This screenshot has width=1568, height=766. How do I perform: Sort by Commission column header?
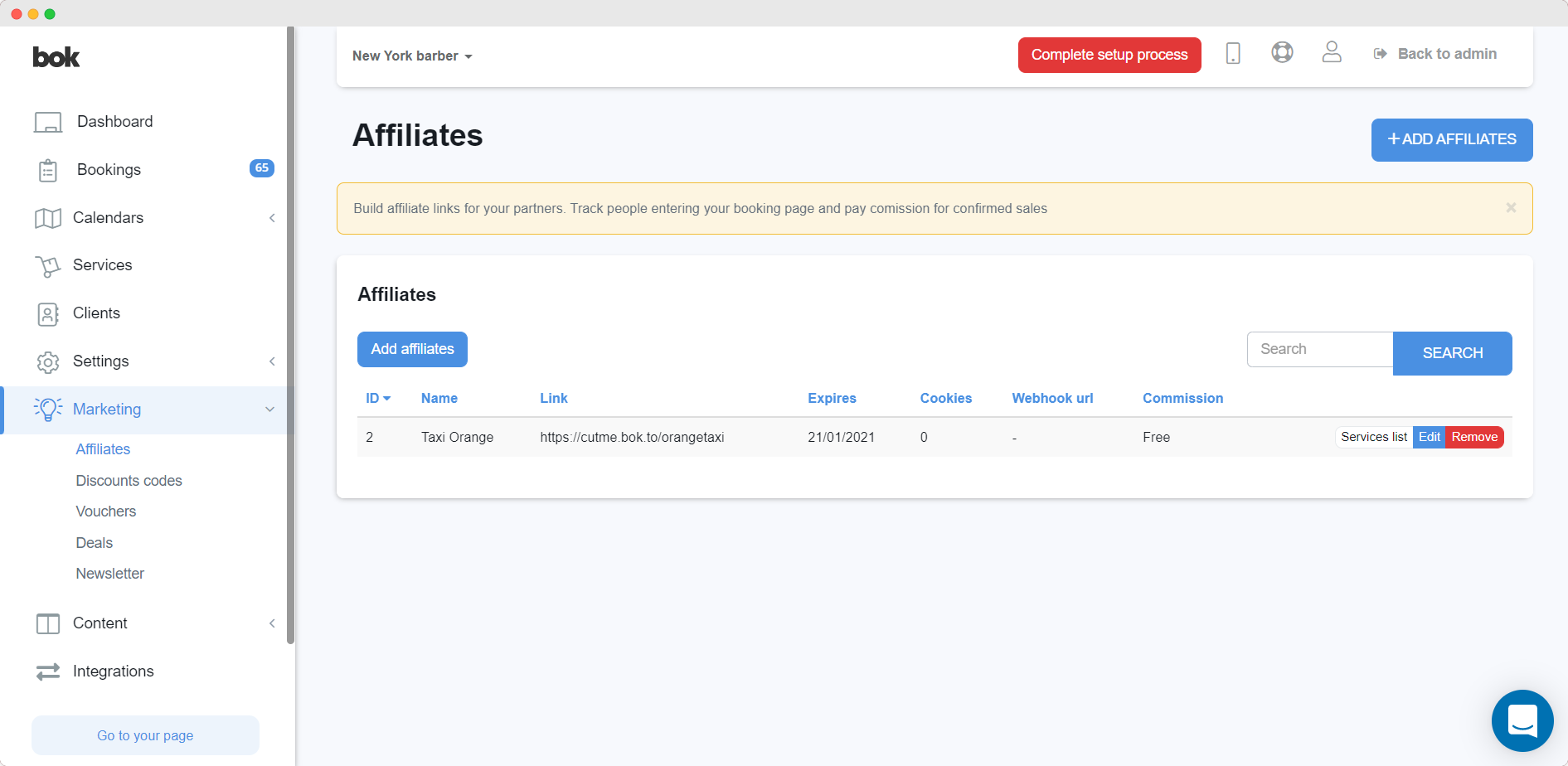pyautogui.click(x=1183, y=398)
